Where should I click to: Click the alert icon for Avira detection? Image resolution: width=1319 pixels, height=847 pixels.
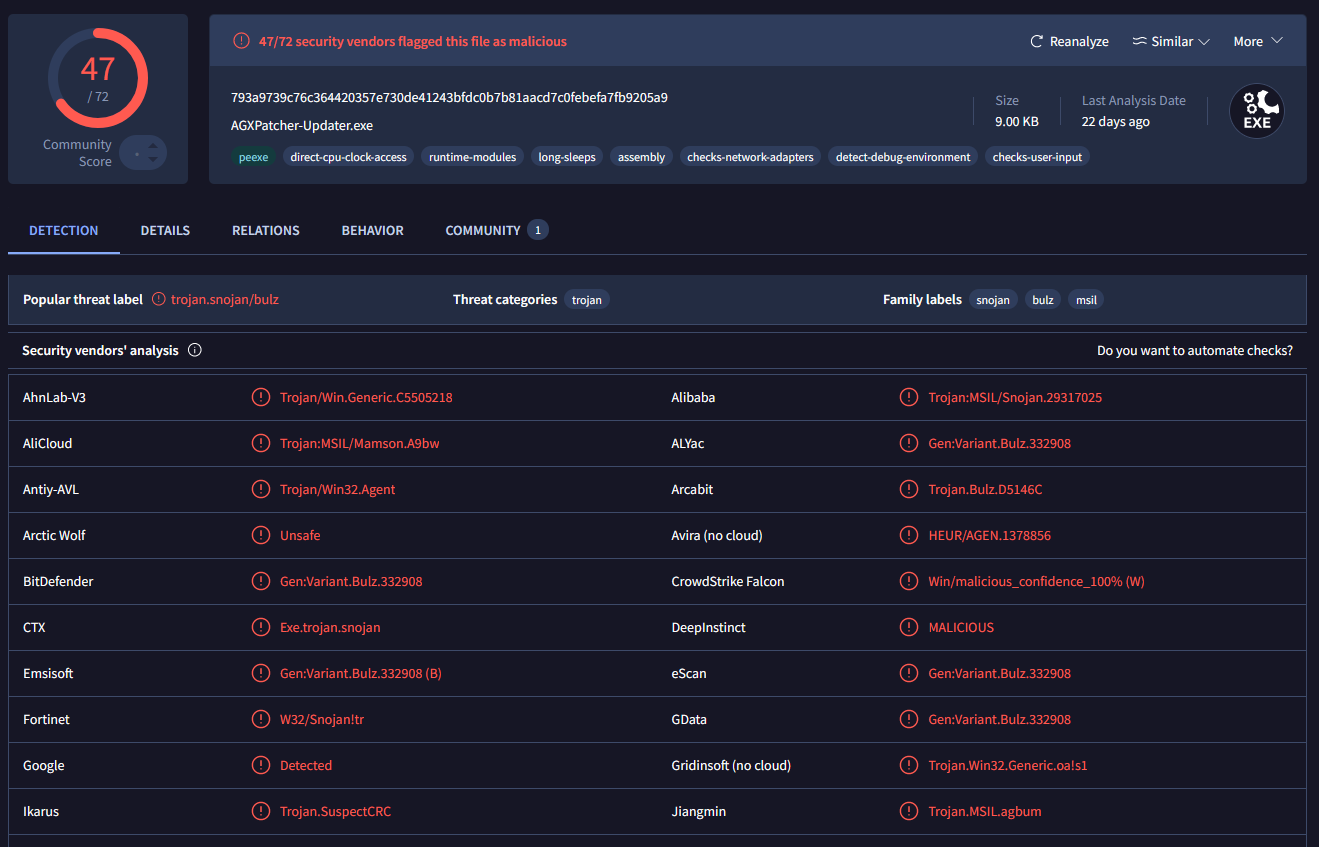[x=909, y=535]
